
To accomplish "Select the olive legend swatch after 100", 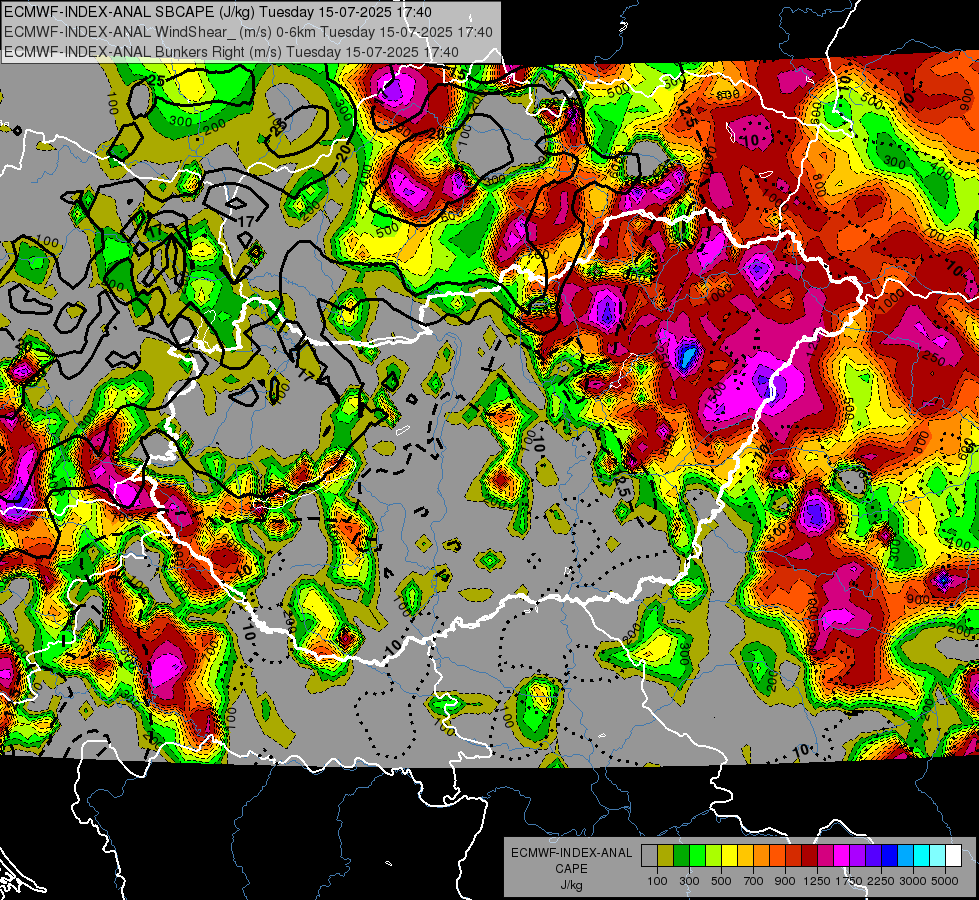I will click(666, 855).
